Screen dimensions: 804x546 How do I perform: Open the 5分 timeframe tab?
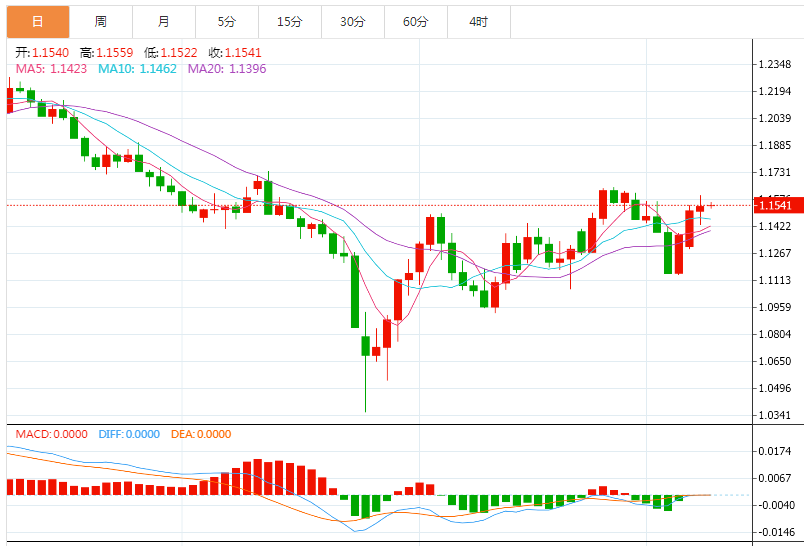click(227, 22)
